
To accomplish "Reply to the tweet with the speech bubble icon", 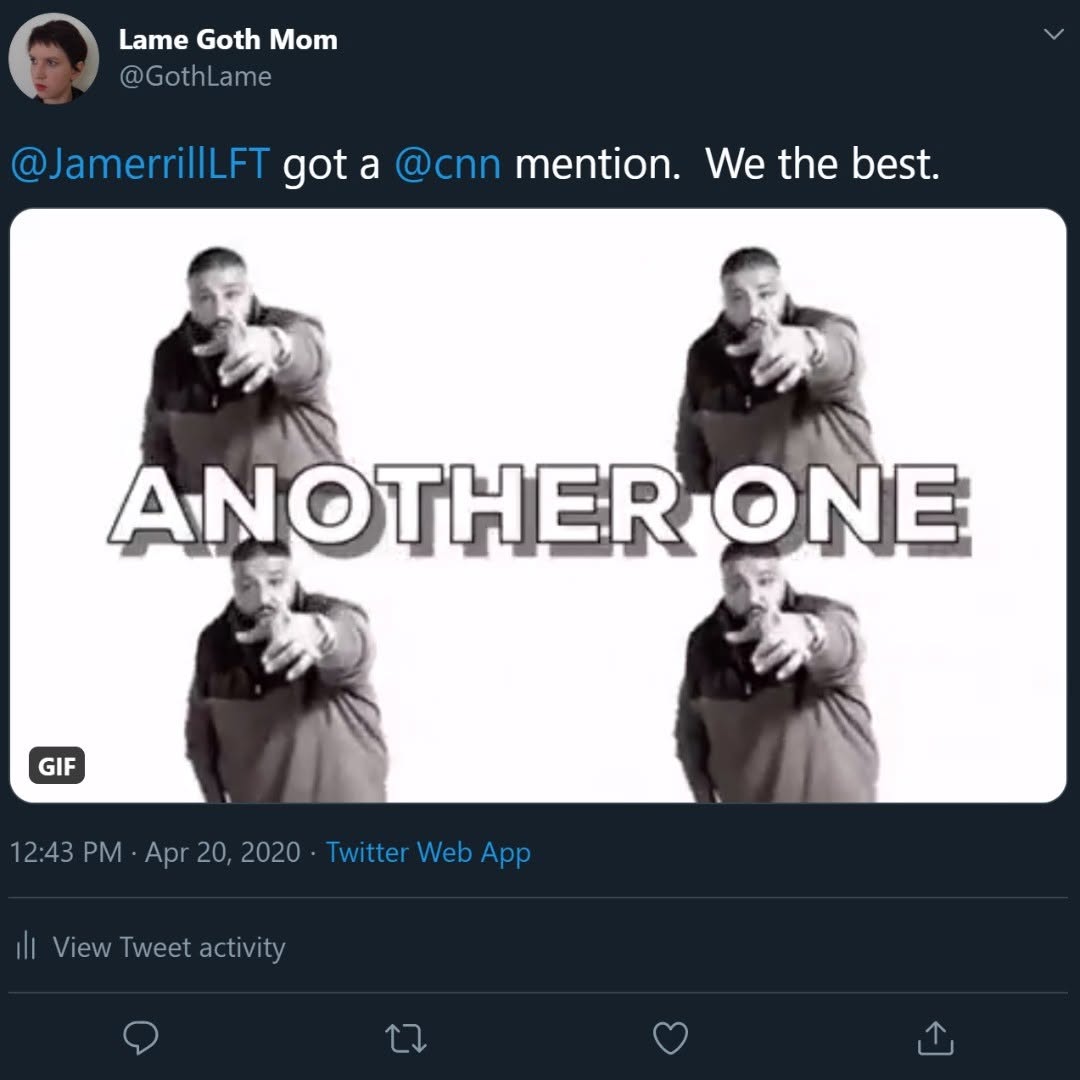I will coord(141,1039).
